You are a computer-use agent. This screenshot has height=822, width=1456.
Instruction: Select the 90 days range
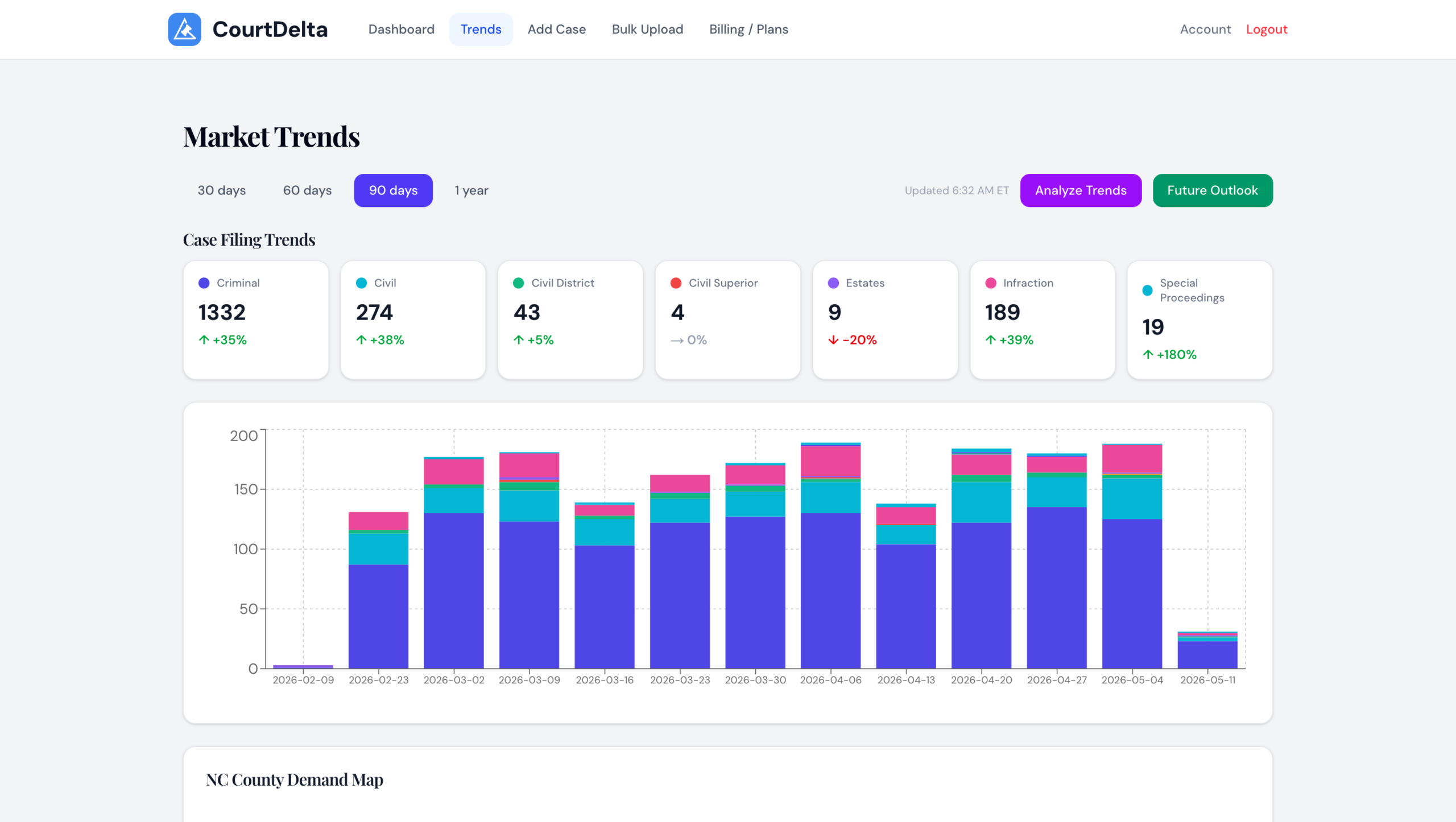(393, 190)
